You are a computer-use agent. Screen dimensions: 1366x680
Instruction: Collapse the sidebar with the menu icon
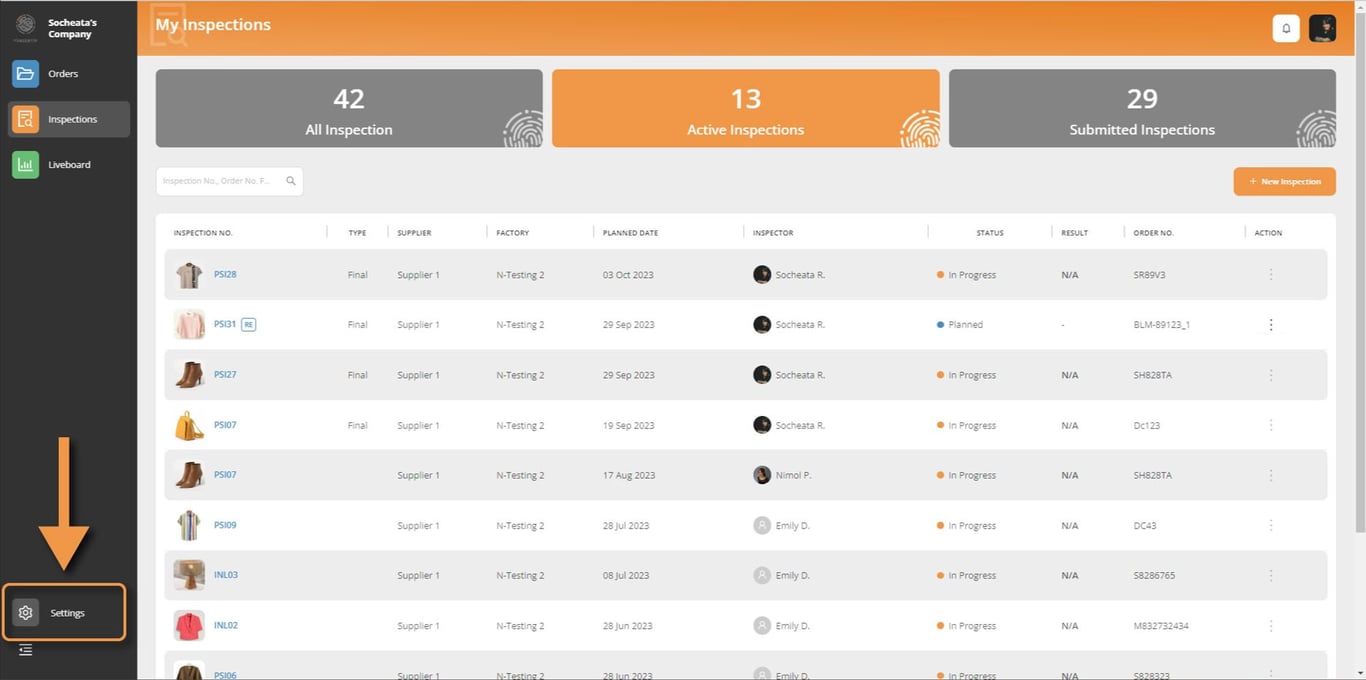(x=26, y=650)
